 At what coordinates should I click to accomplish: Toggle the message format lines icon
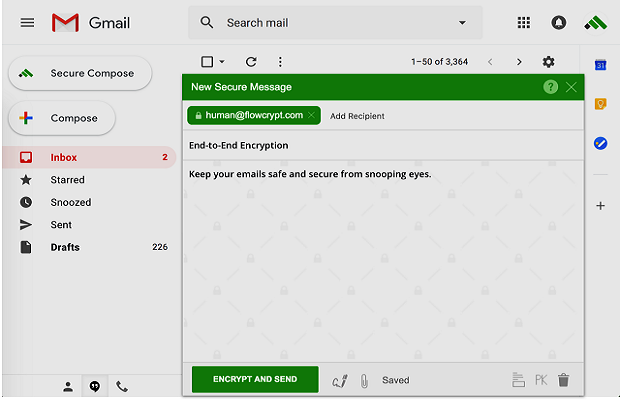pos(518,380)
